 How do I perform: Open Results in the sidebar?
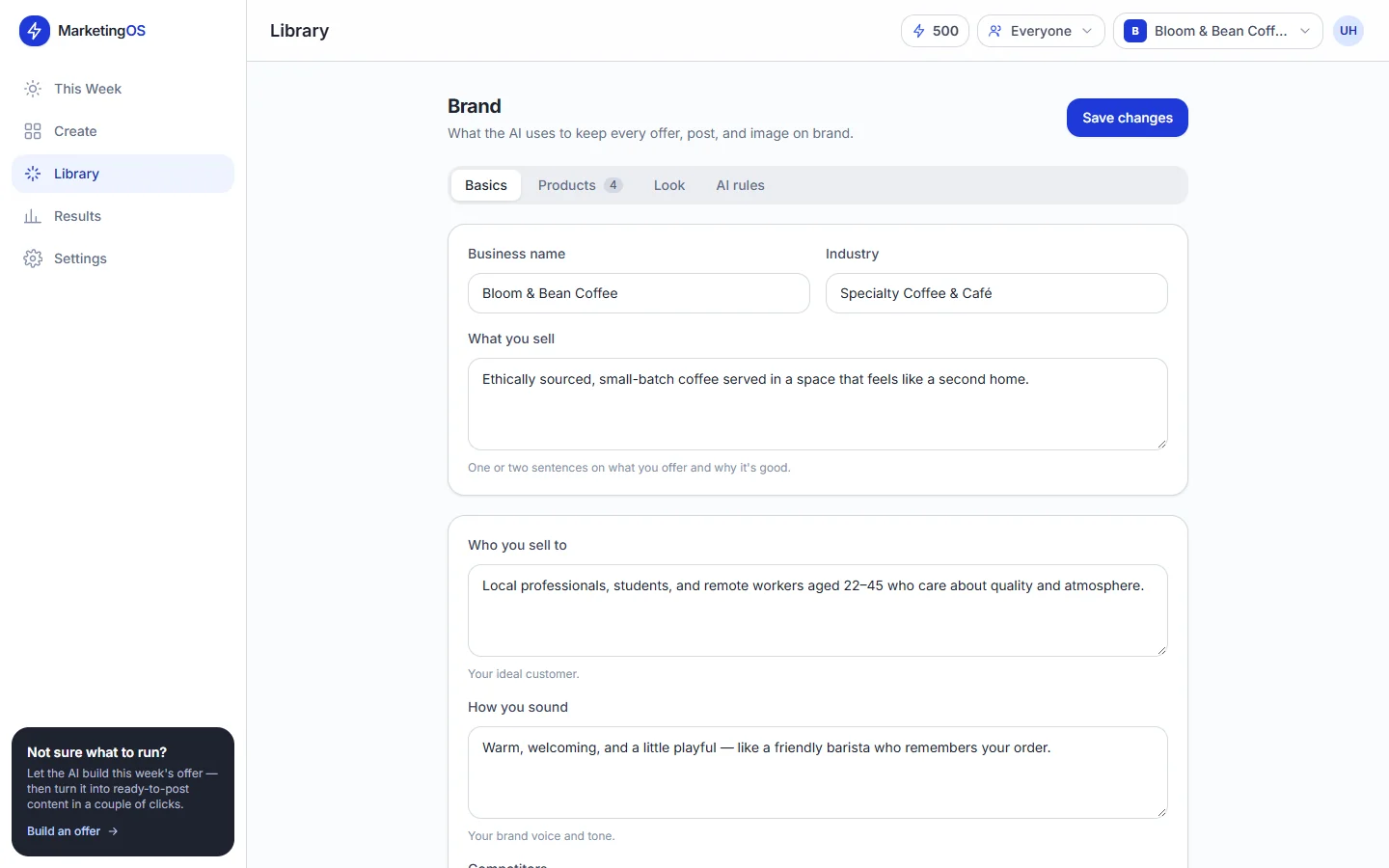[x=123, y=216]
